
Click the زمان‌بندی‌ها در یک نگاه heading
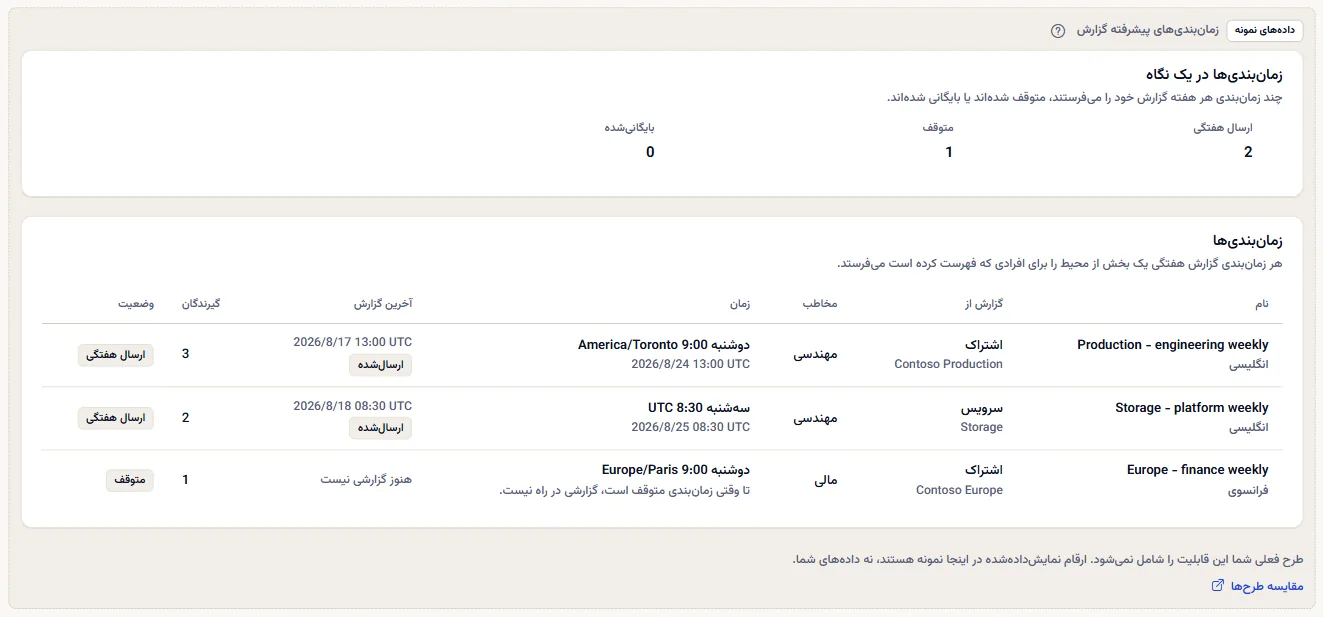1214,74
